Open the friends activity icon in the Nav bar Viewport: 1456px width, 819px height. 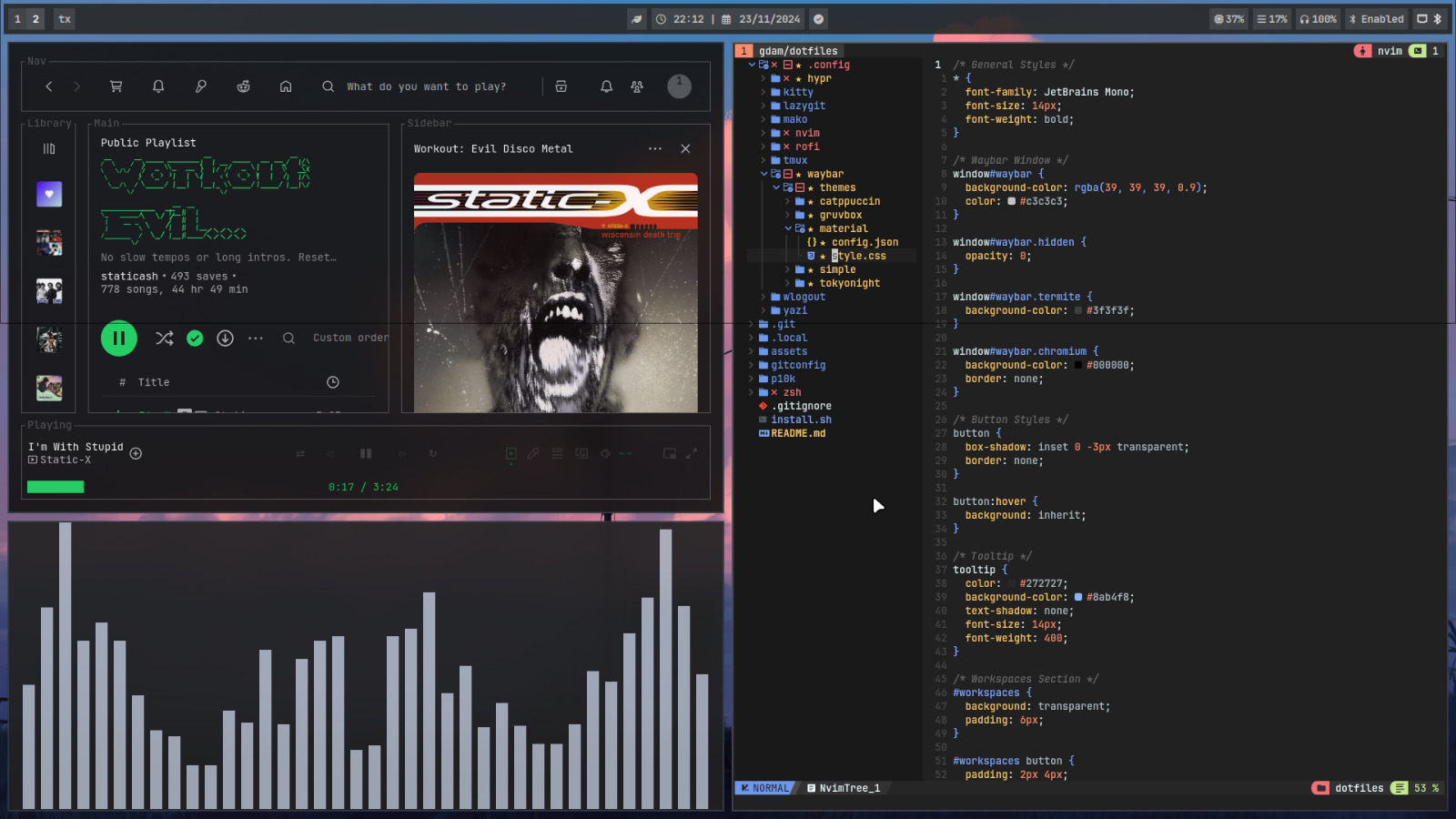[x=637, y=86]
